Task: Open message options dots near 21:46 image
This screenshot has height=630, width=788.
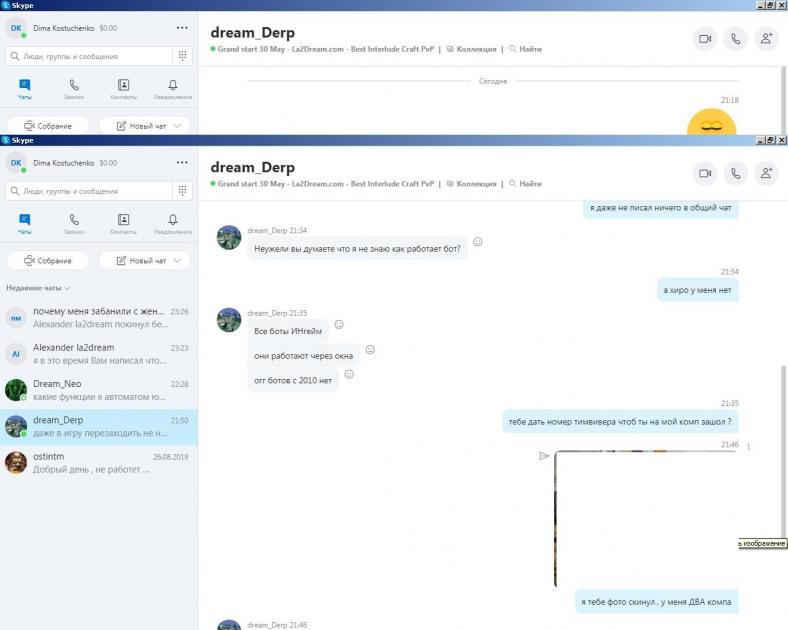Action: pos(748,446)
